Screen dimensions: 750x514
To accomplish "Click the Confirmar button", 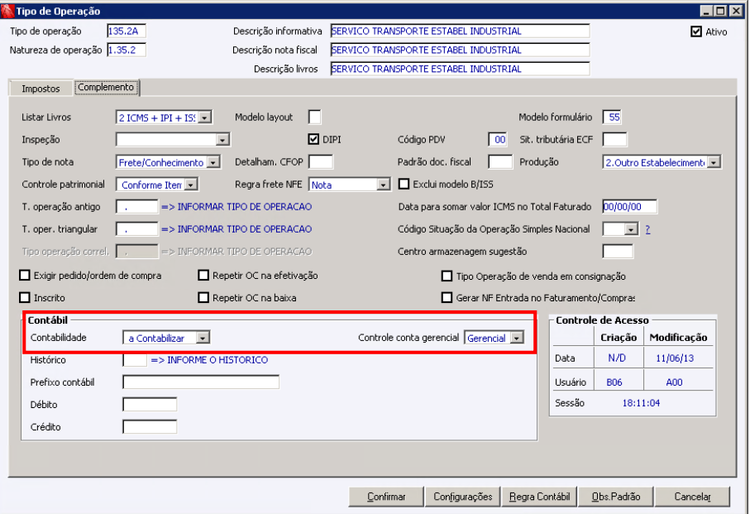I will [386, 497].
